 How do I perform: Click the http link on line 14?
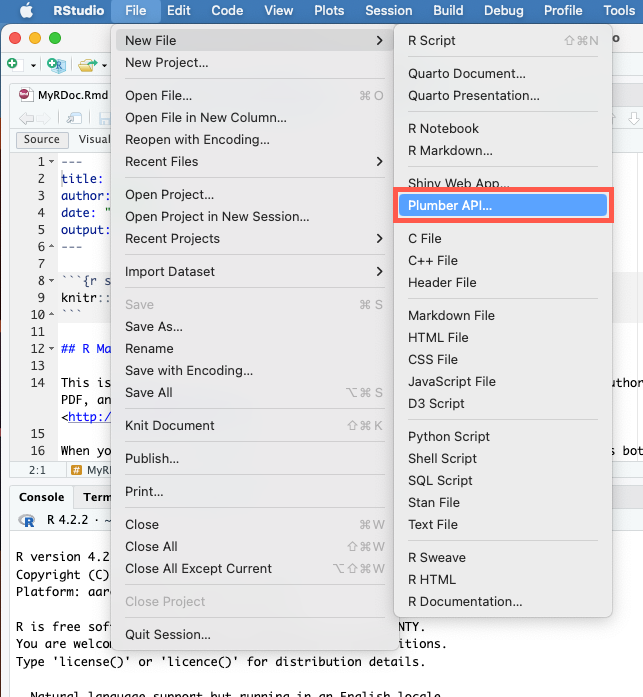(89, 417)
